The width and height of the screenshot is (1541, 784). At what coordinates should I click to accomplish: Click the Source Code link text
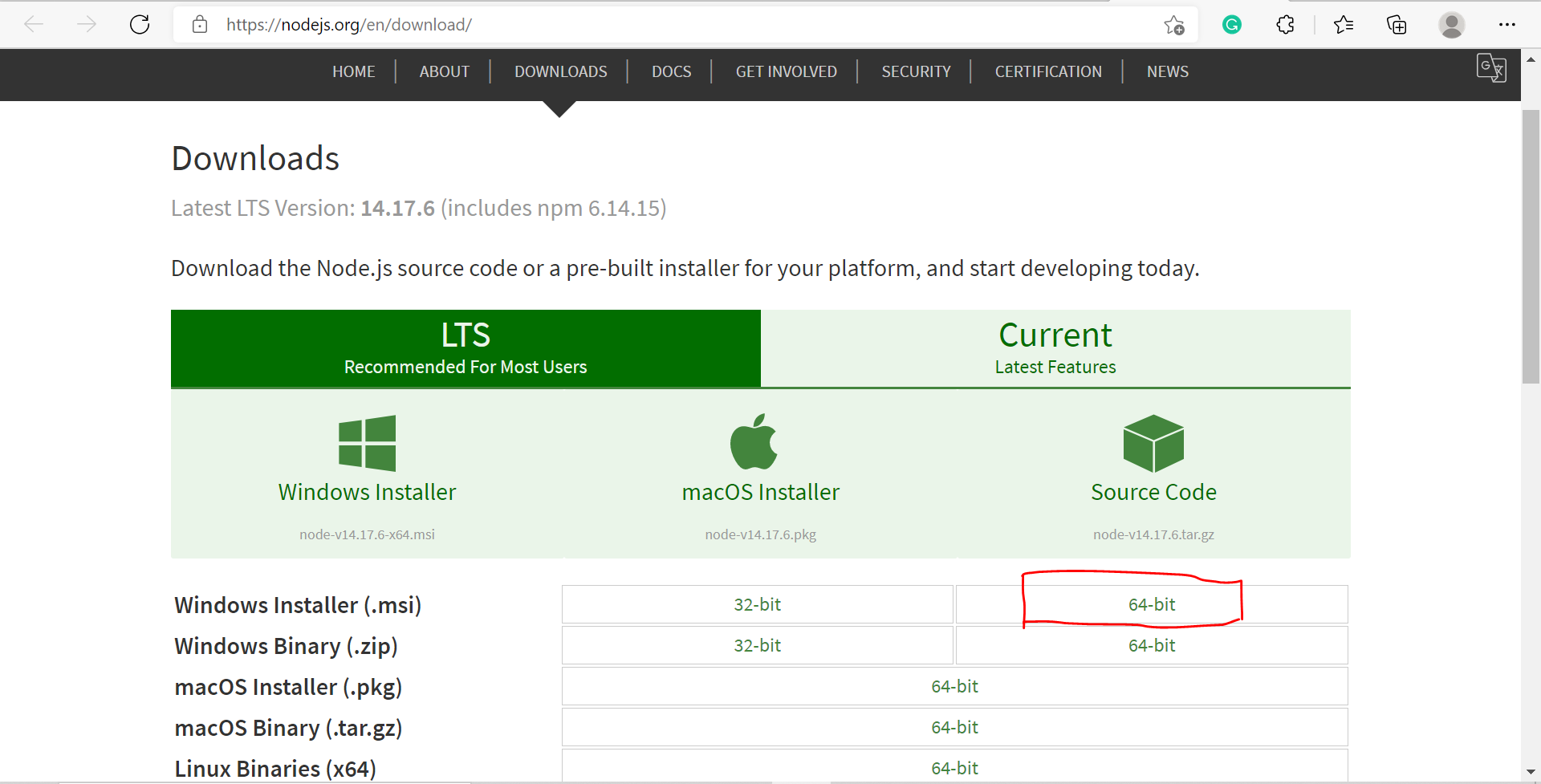click(1153, 492)
